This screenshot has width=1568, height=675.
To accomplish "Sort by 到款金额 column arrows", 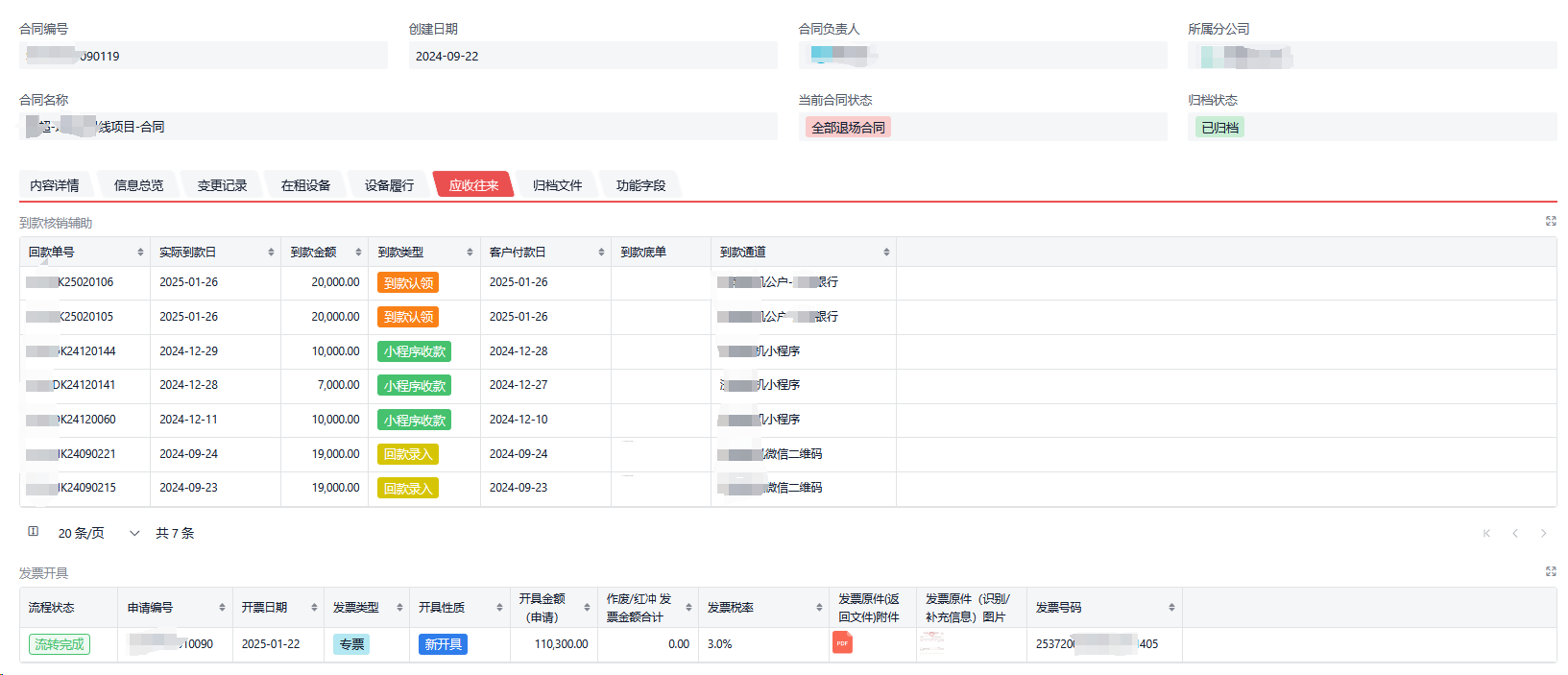I will tap(358, 253).
